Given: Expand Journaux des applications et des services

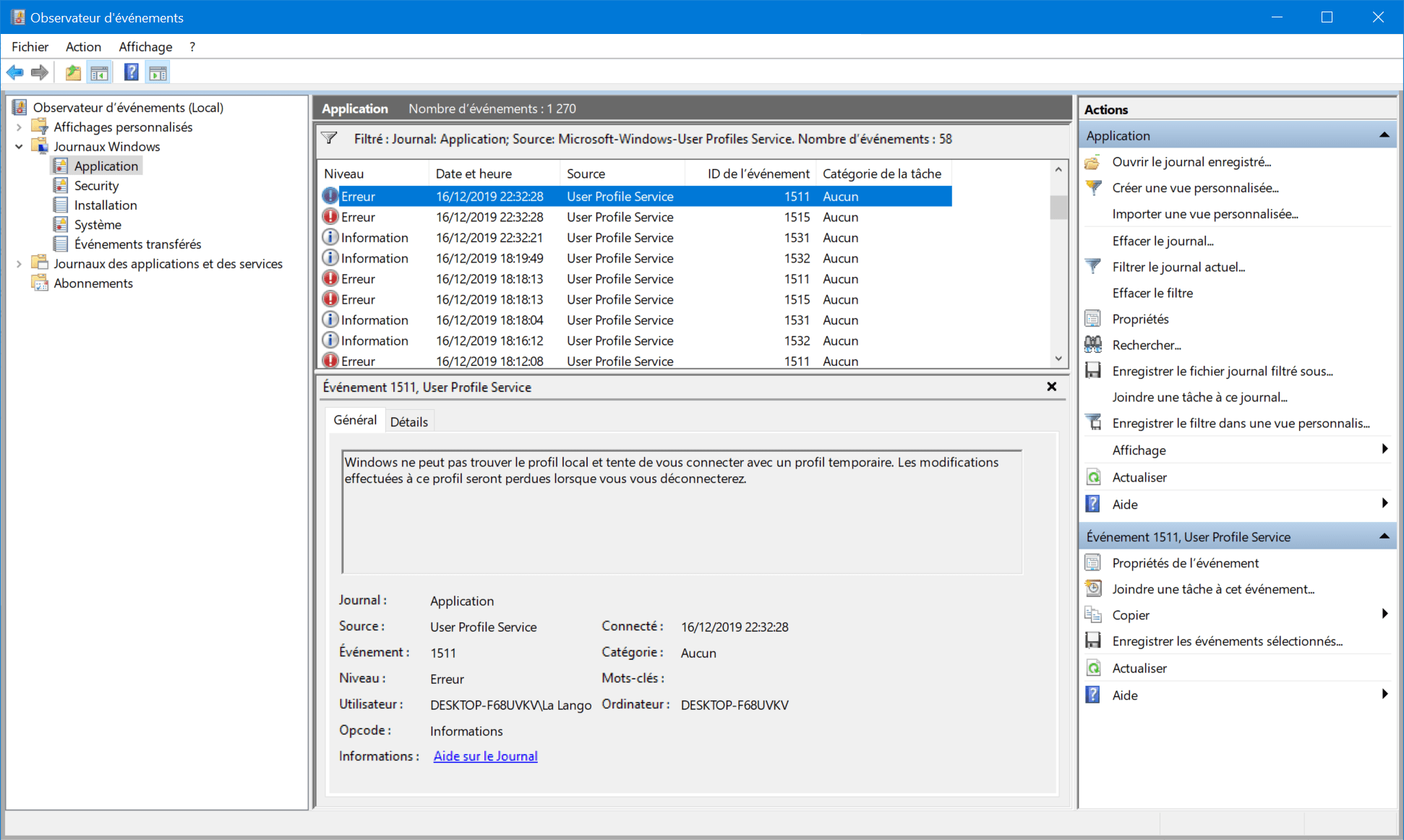Looking at the screenshot, I should 19,264.
